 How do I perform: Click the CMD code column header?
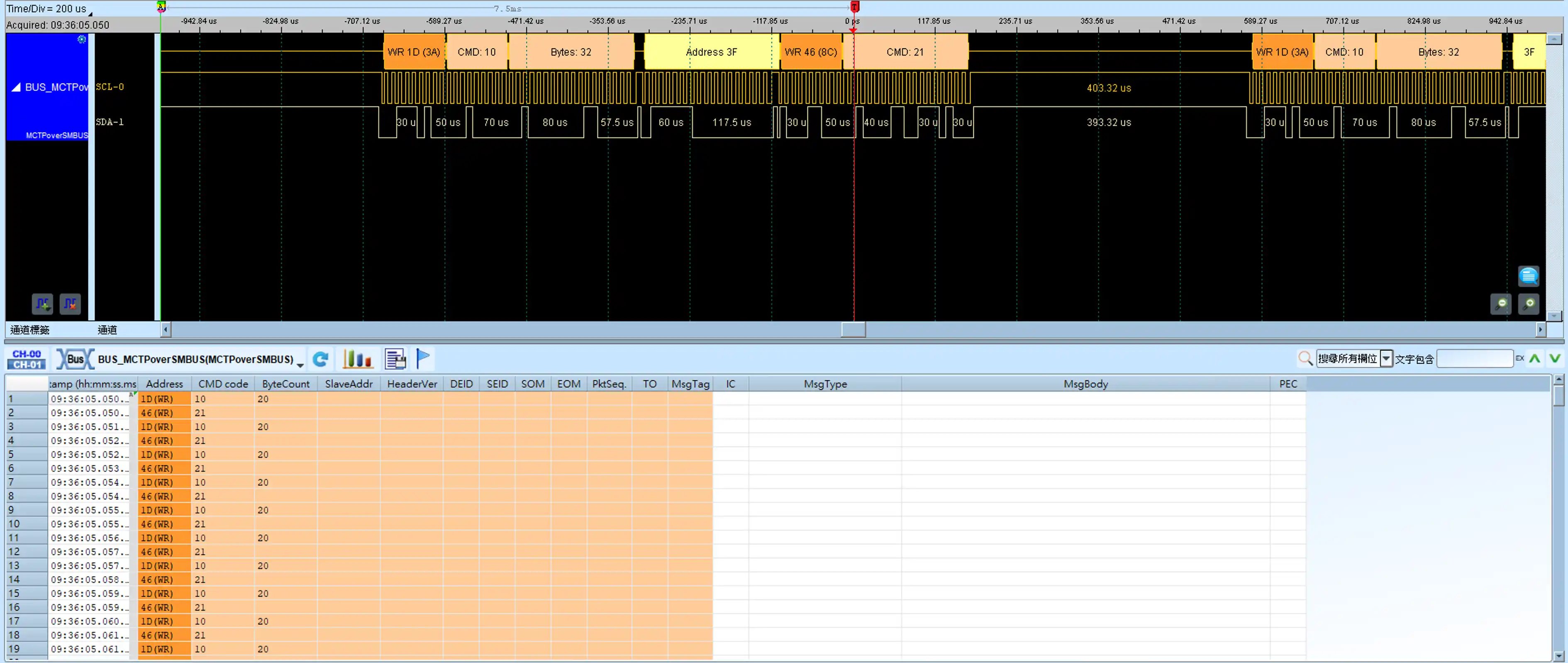click(x=223, y=384)
